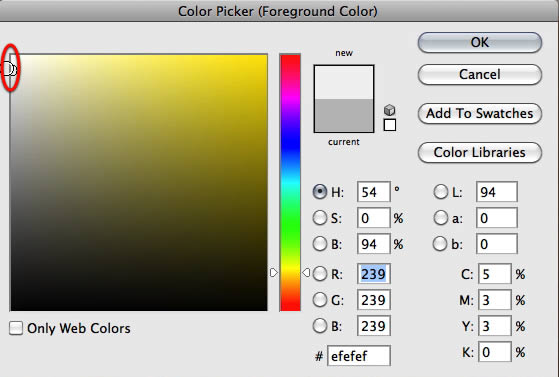Select the G green radio button
The height and width of the screenshot is (377, 559).
(x=320, y=300)
